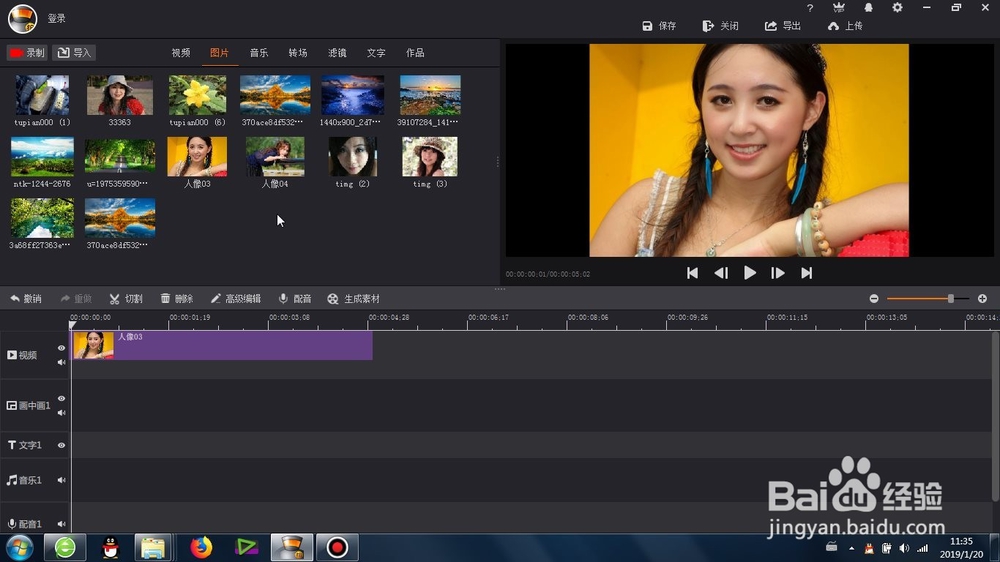Jump to start of preview

pyautogui.click(x=692, y=273)
